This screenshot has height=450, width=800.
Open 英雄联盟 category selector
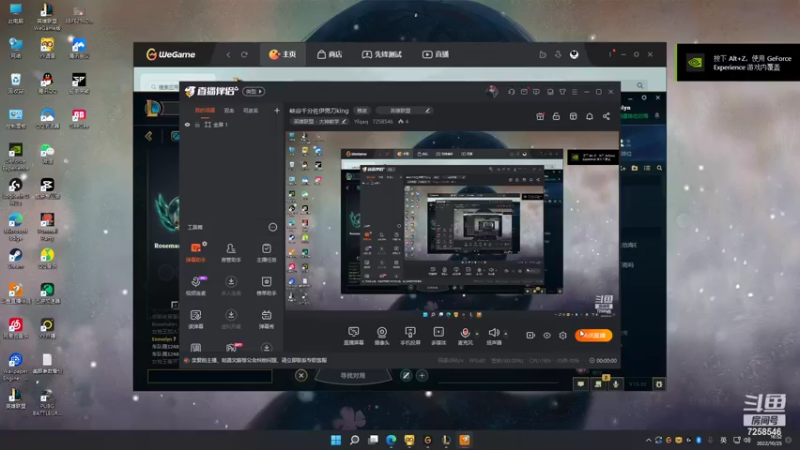point(405,110)
